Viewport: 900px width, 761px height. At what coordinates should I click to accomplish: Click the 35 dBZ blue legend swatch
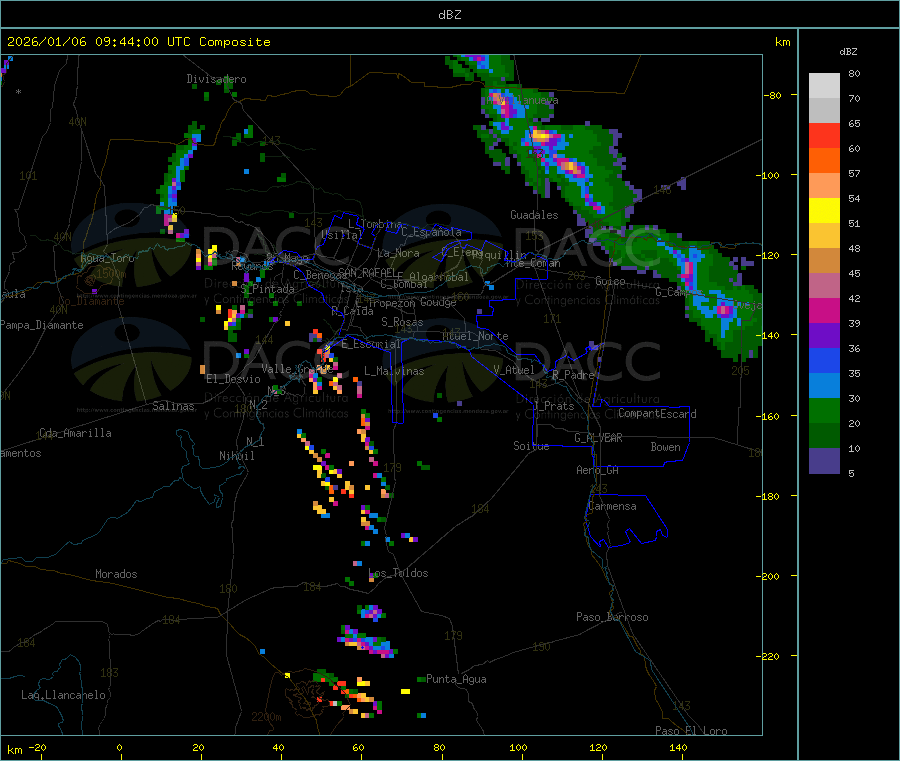pos(824,386)
